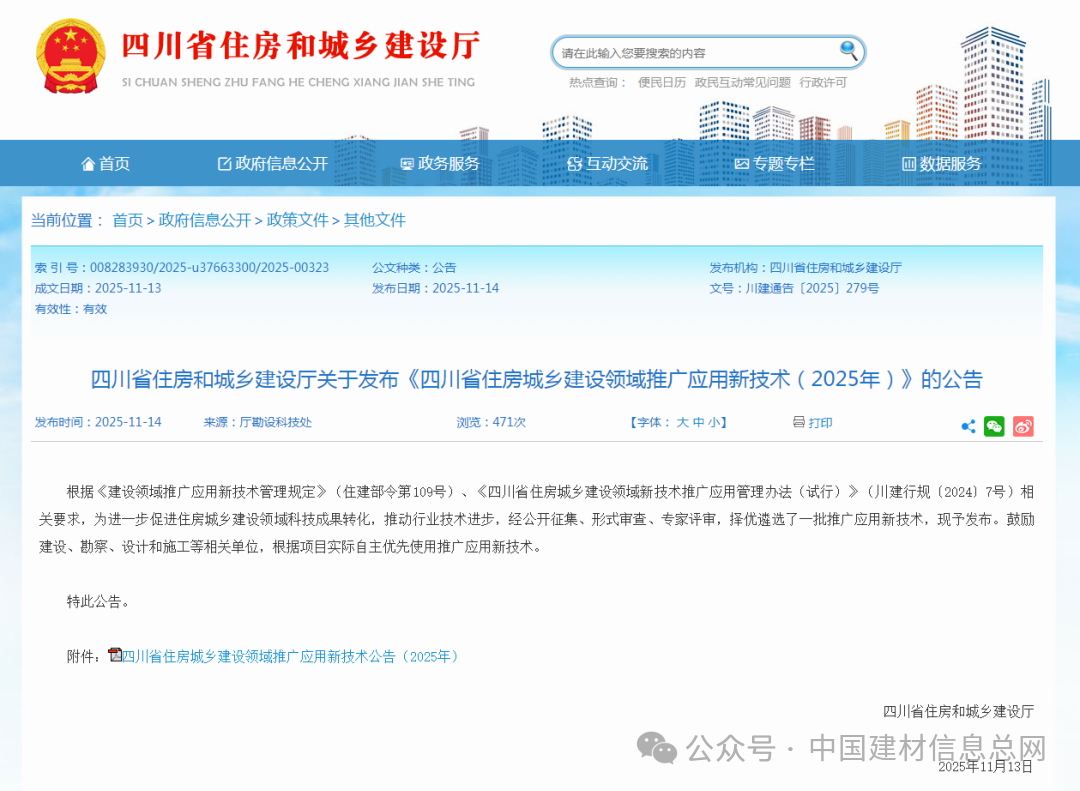Select 专题专栏 in the navigation bar
Image resolution: width=1080 pixels, height=791 pixels.
point(774,164)
